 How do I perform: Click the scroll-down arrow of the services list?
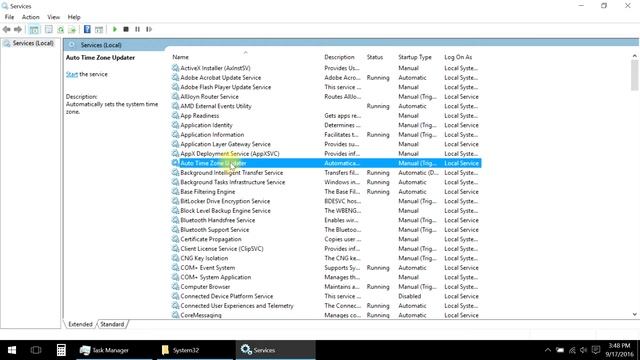click(634, 314)
